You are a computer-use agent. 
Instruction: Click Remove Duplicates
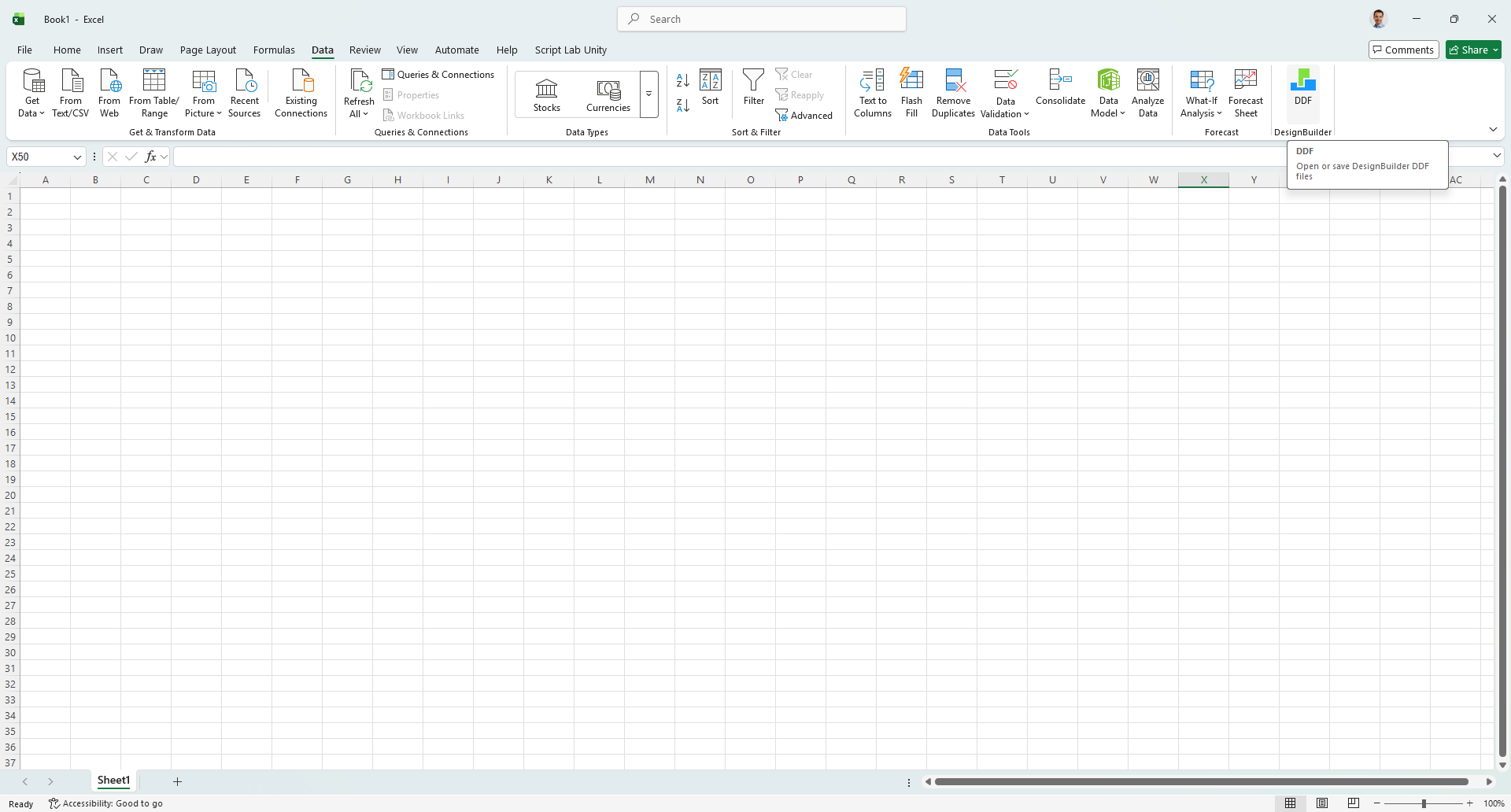tap(954, 93)
